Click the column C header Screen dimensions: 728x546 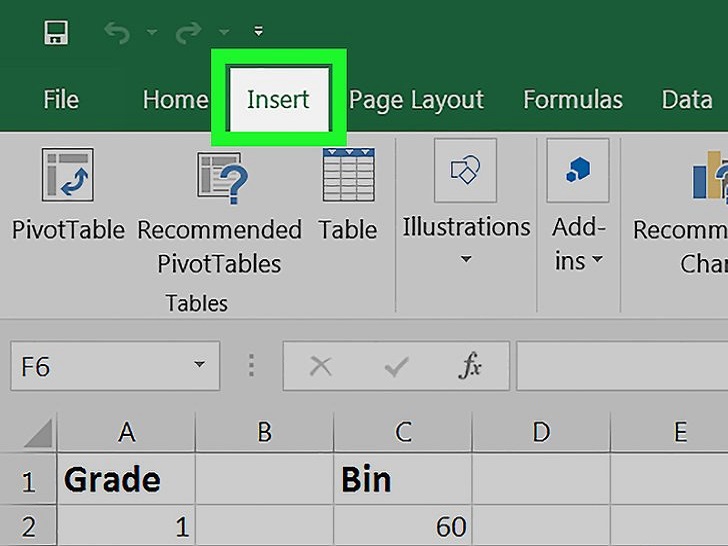coord(403,432)
